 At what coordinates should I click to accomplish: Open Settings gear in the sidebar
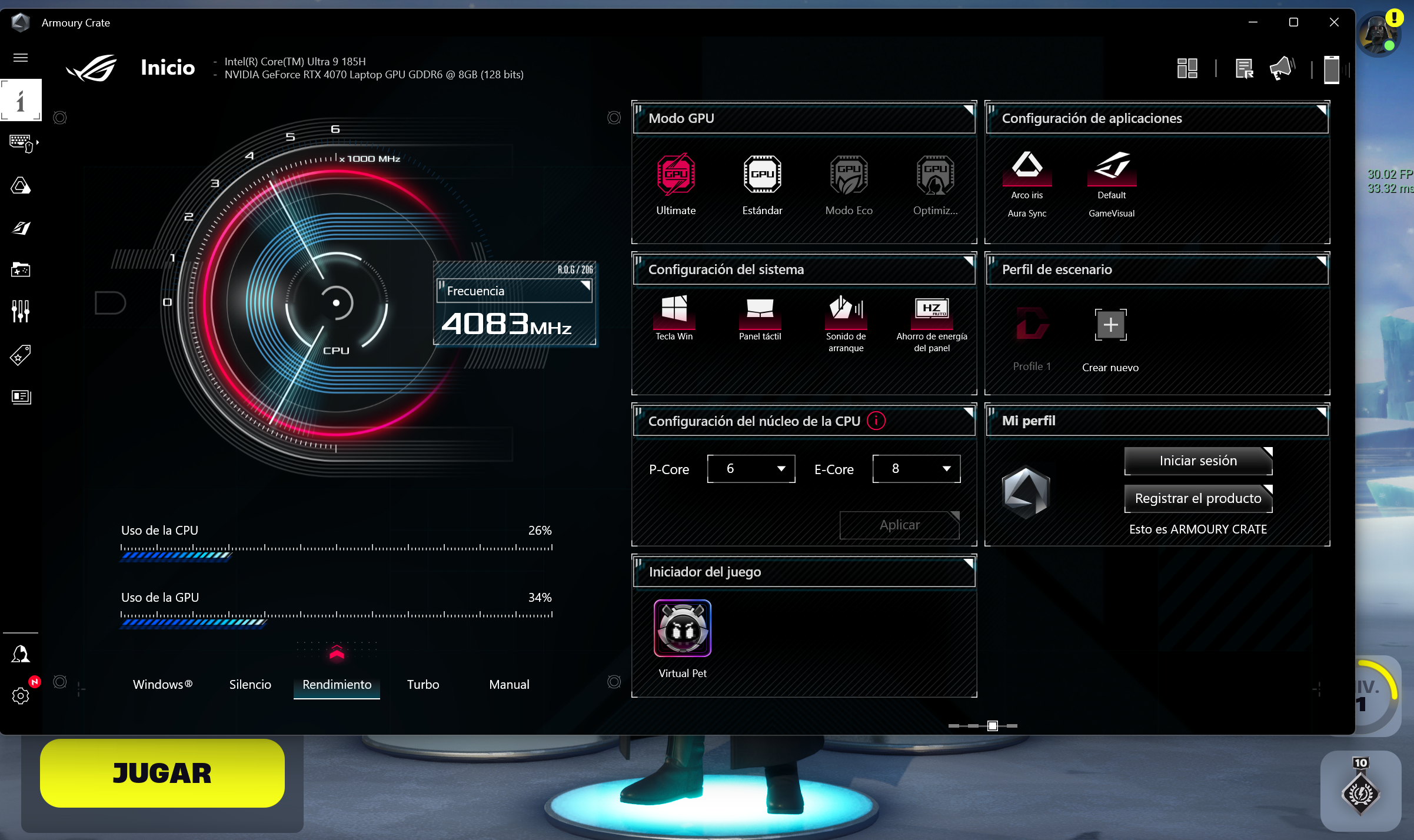point(21,696)
